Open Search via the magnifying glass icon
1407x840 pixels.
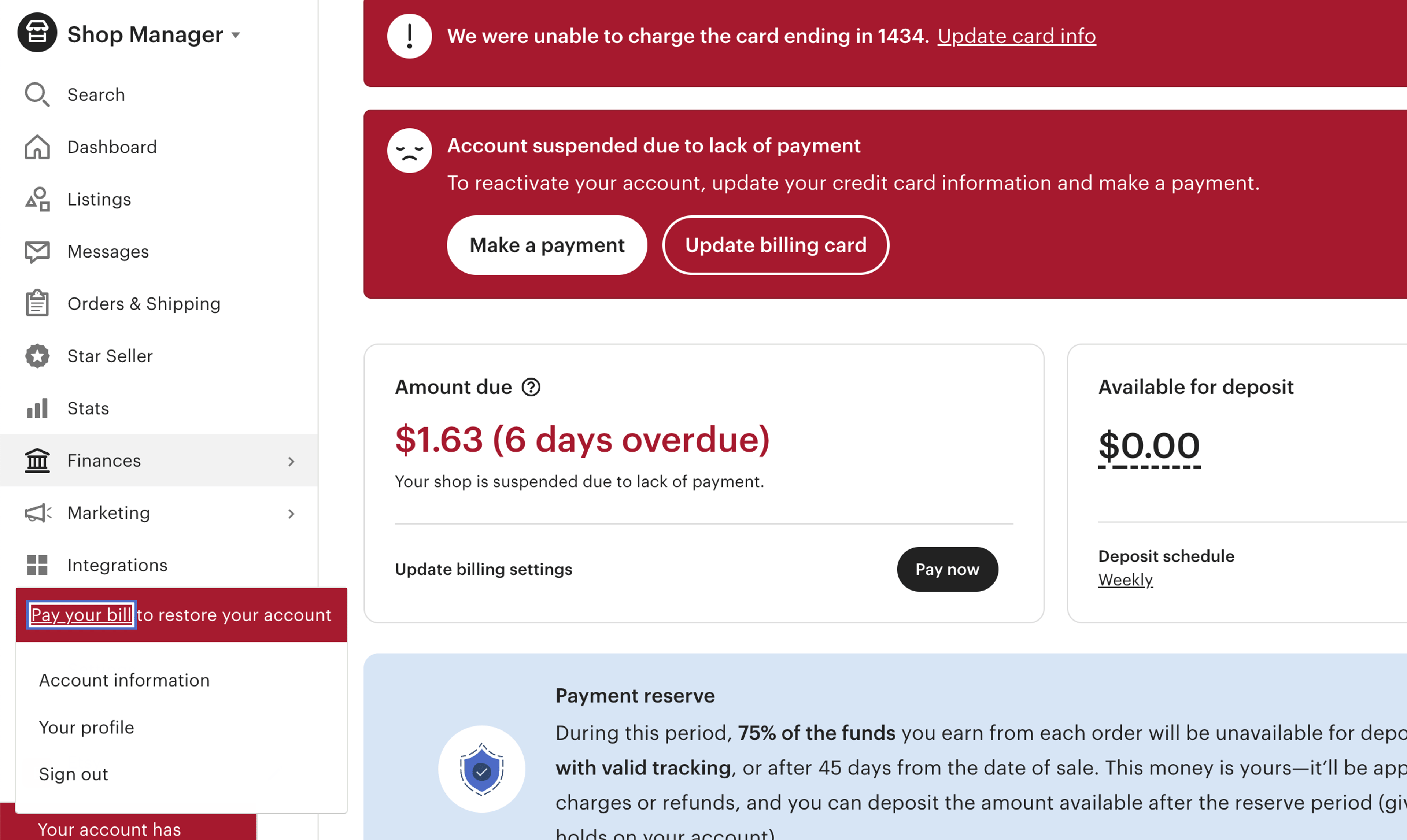[x=37, y=95]
